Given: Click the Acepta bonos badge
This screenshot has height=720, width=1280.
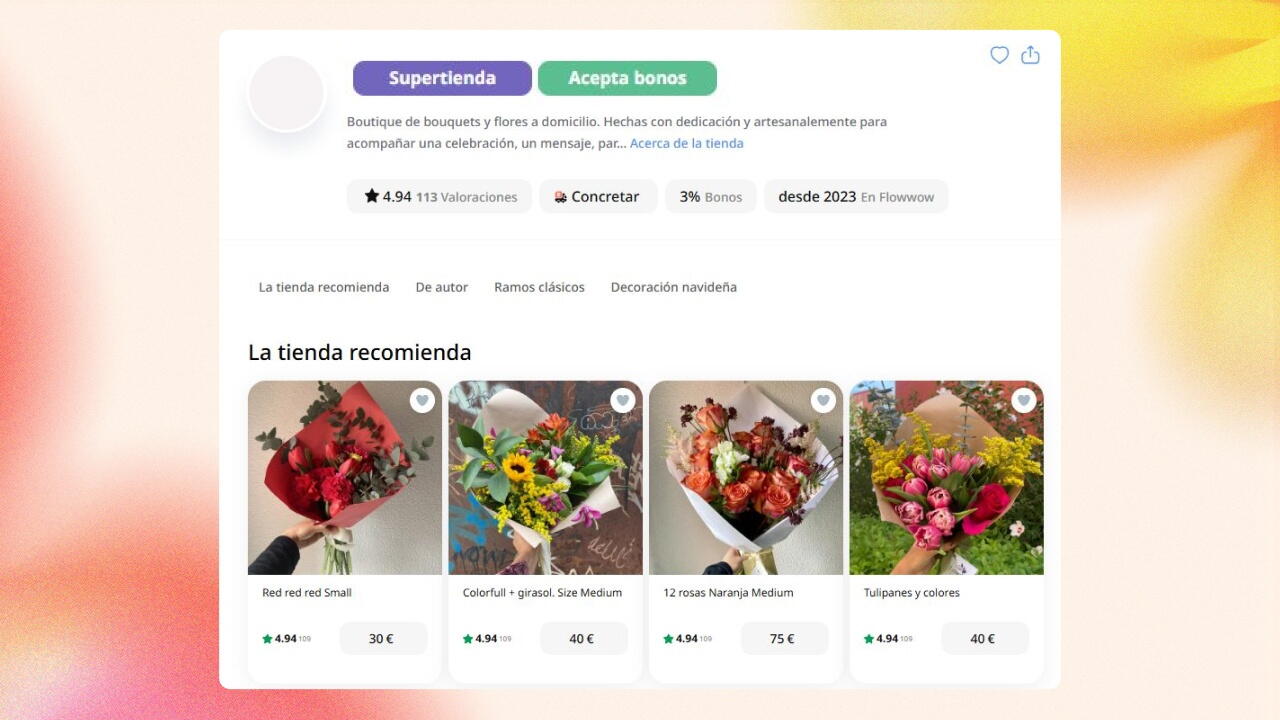Looking at the screenshot, I should pyautogui.click(x=627, y=78).
